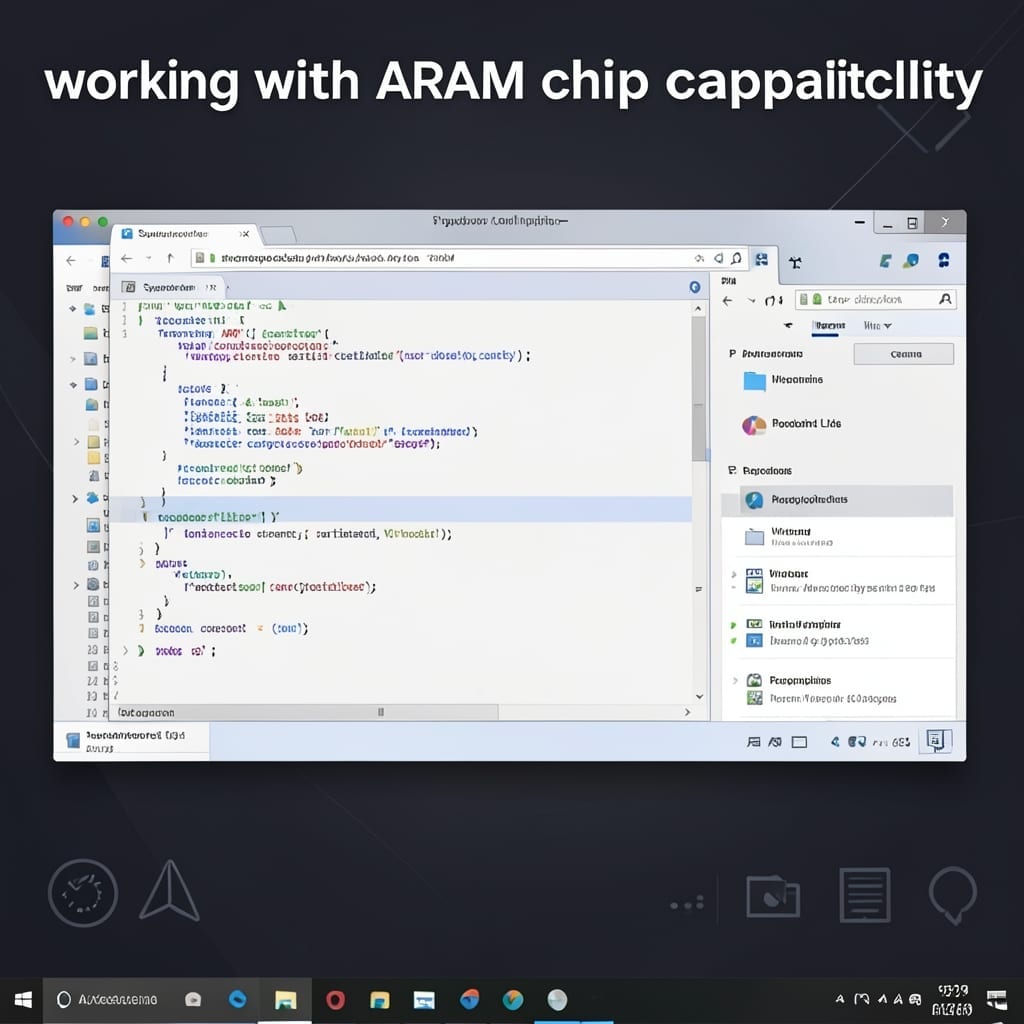The image size is (1024, 1024).
Task: Open the "Hita" dropdown in the right panel
Action: coord(877,325)
